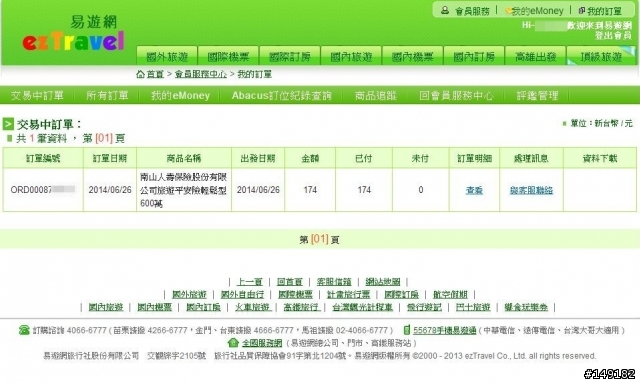Select 回會員服務中心 menu item
This screenshot has height=382, width=640.
pyautogui.click(x=456, y=96)
